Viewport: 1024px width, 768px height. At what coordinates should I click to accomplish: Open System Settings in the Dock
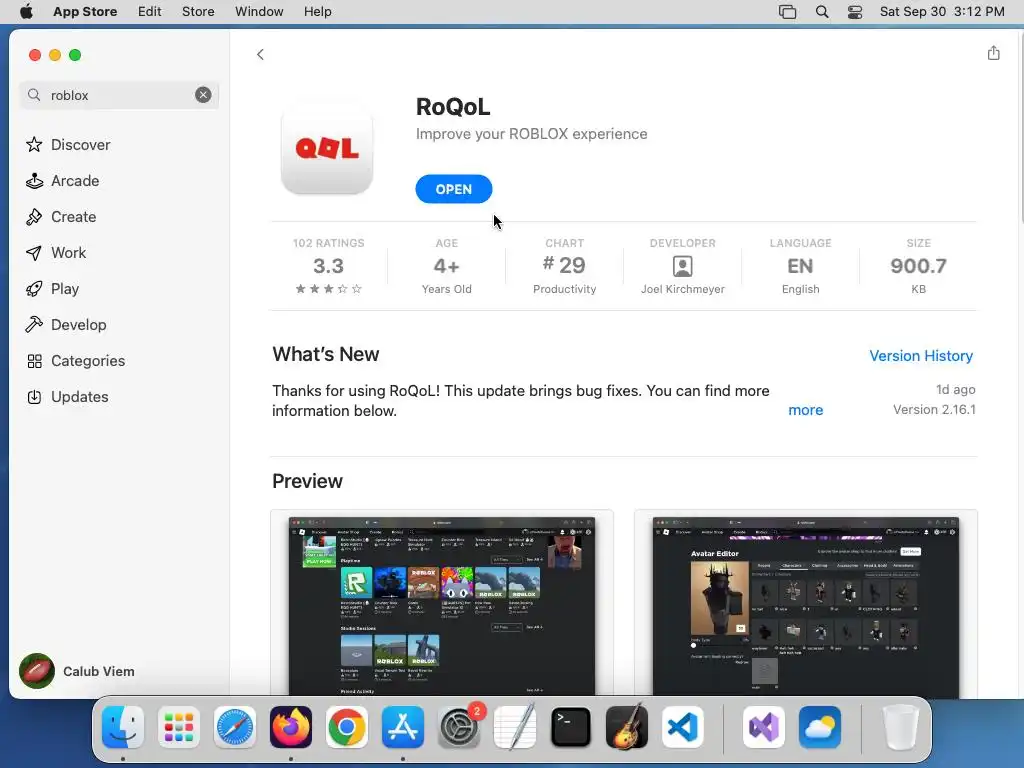tap(459, 727)
